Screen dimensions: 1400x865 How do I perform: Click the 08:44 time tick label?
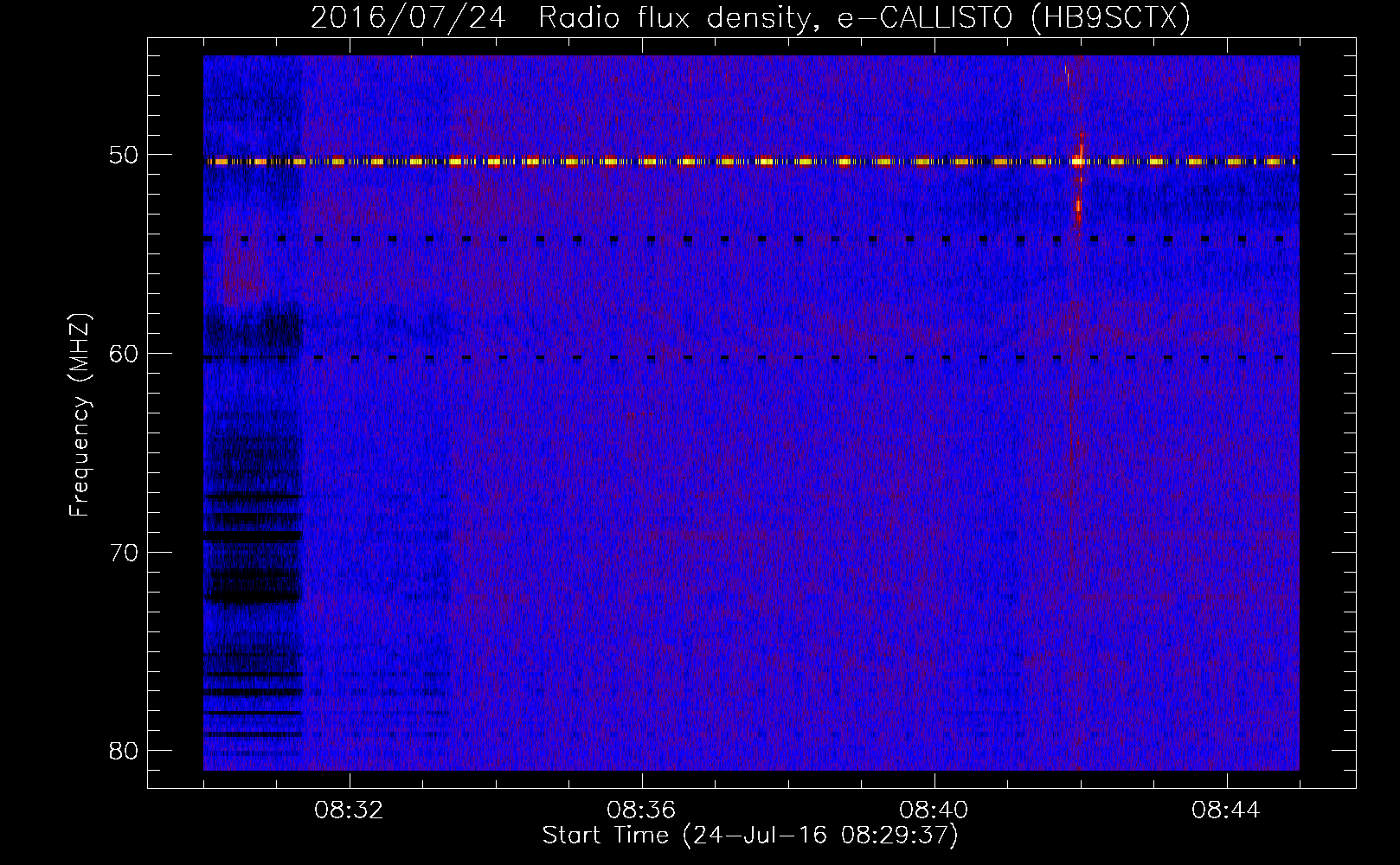coord(1226,811)
